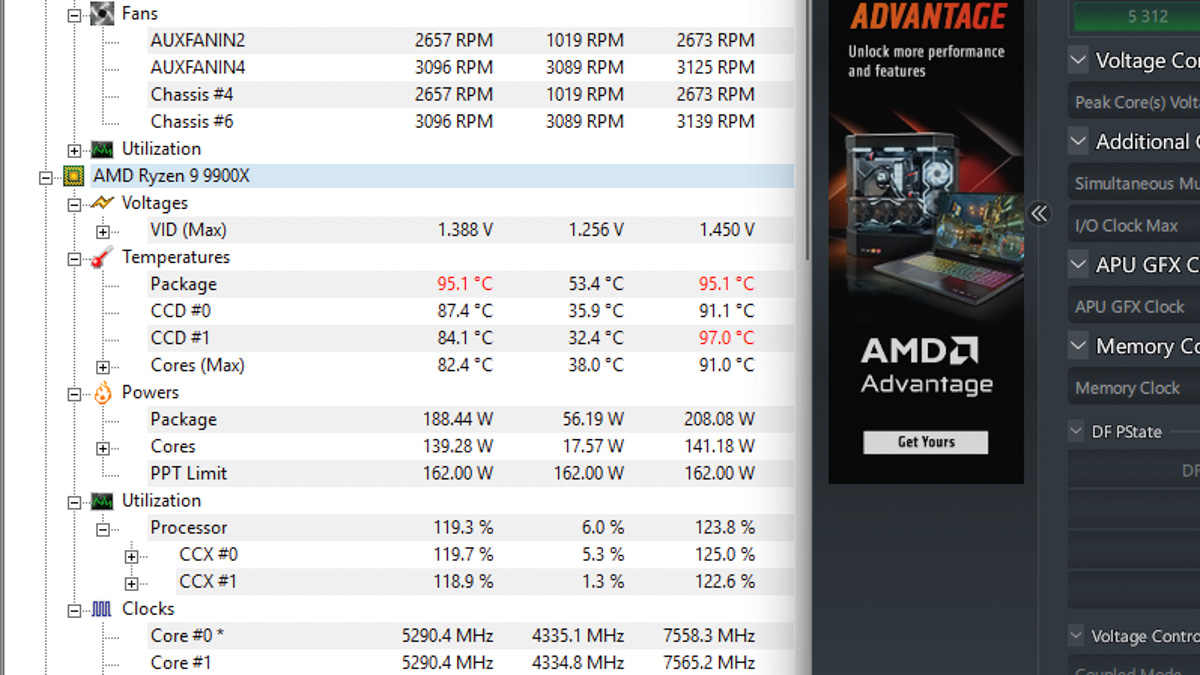Collapse the AMD Ryzen 9 9900X node

(45, 177)
